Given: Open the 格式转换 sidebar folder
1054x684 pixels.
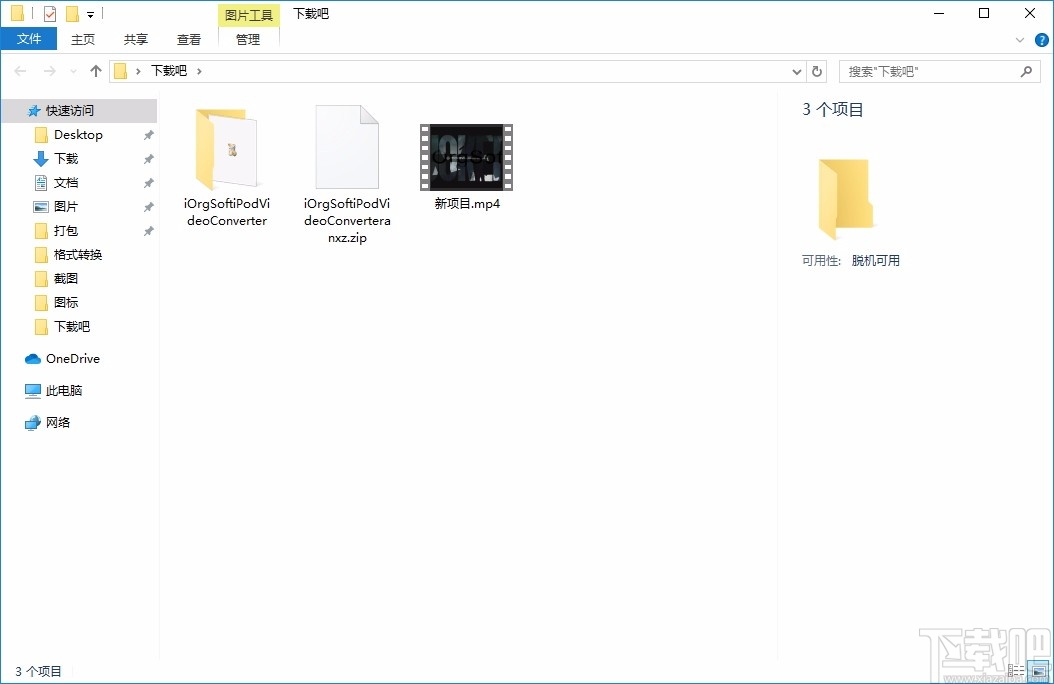Looking at the screenshot, I should point(74,254).
